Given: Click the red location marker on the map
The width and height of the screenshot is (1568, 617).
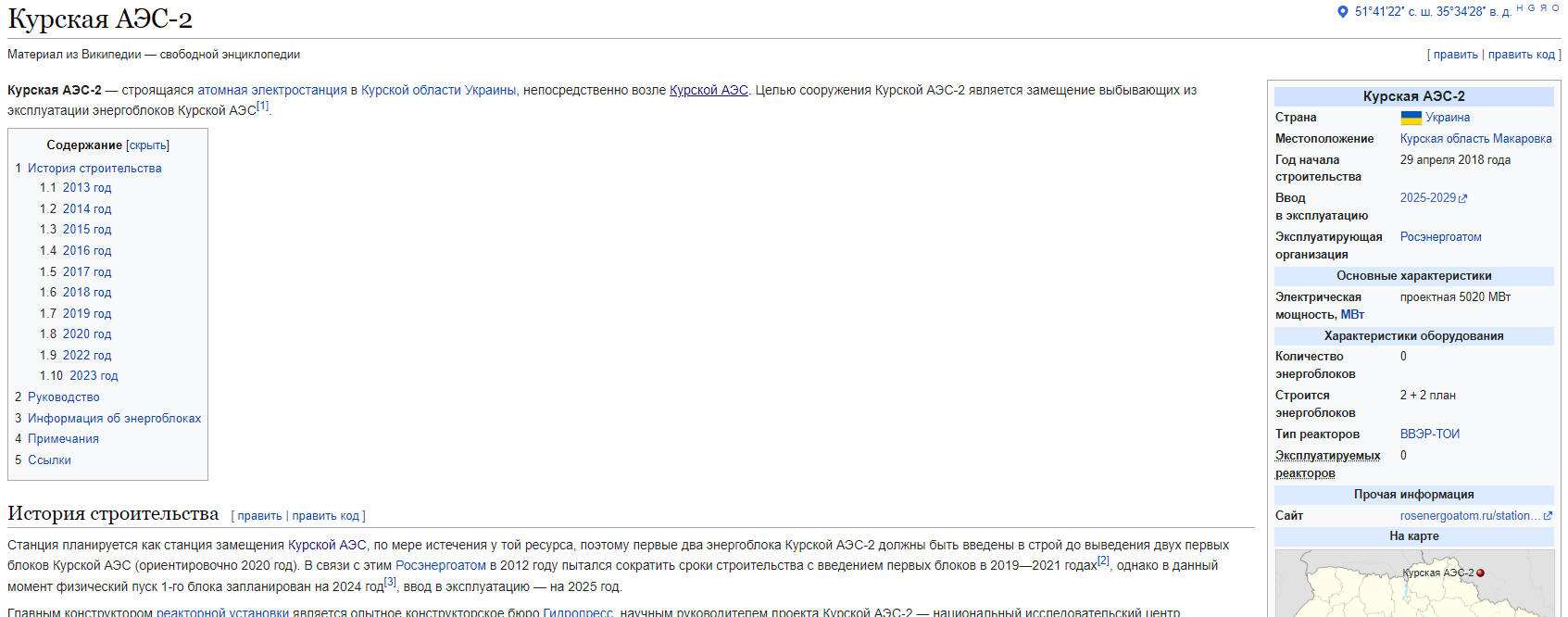Looking at the screenshot, I should tap(1480, 573).
